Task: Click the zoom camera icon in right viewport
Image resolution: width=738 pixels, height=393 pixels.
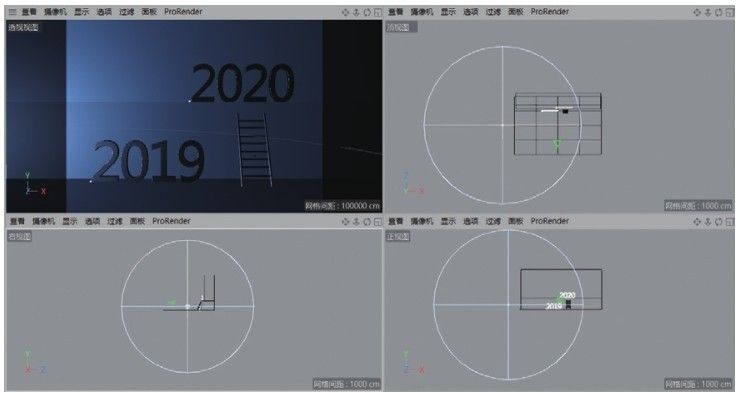Action: click(356, 222)
